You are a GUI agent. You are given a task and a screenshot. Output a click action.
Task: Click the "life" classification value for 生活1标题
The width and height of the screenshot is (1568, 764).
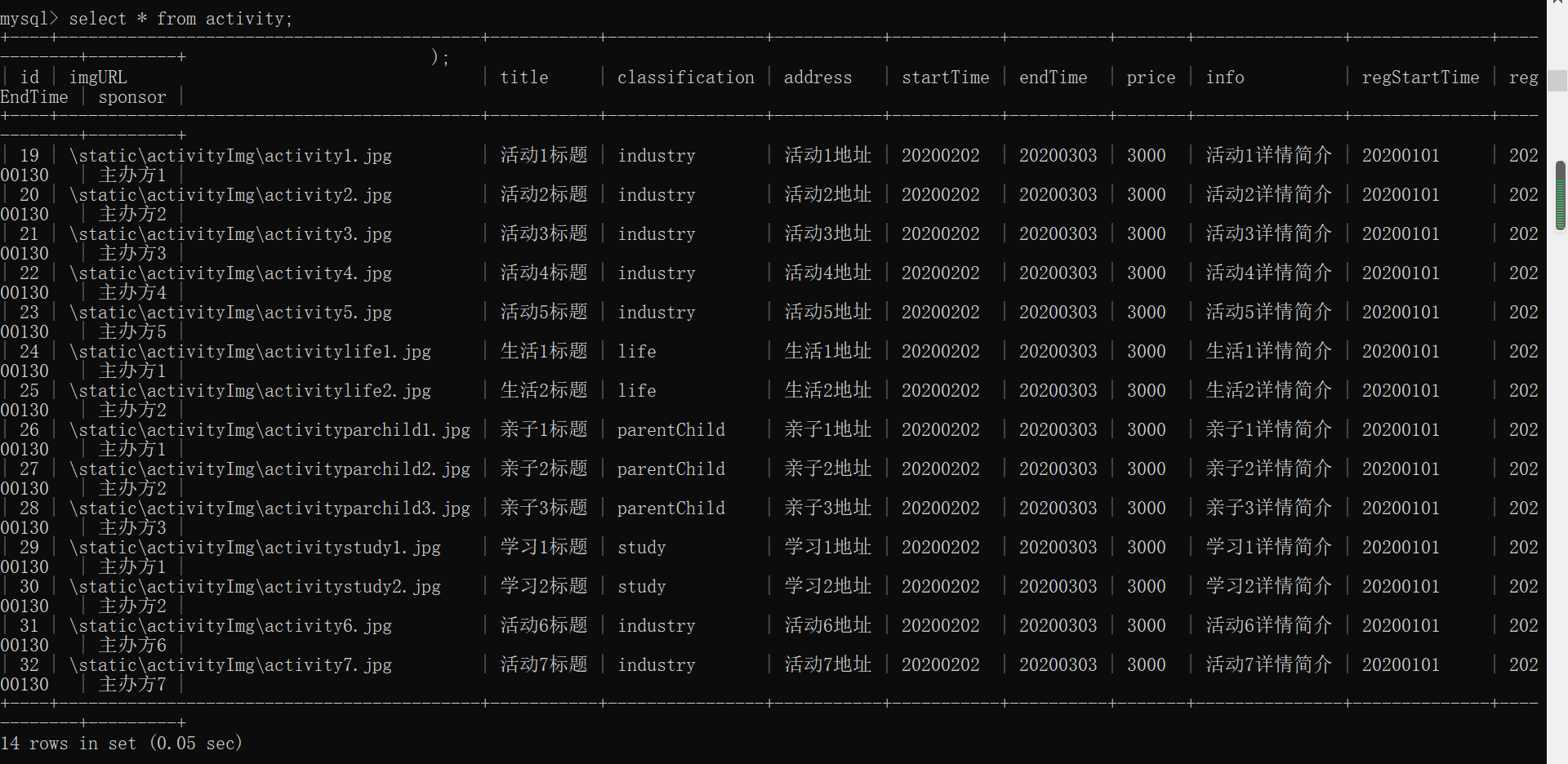point(636,351)
